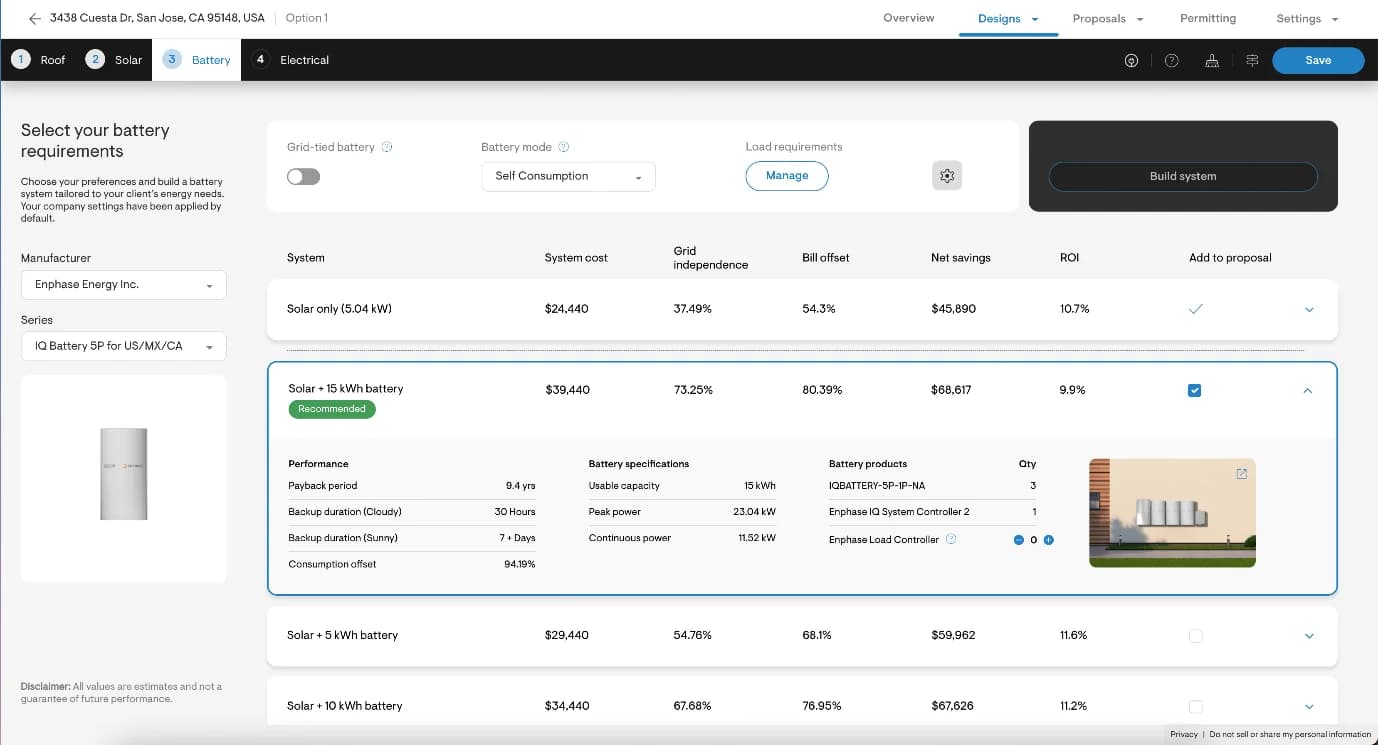
Task: Open the battery image in external view
Action: [1241, 474]
